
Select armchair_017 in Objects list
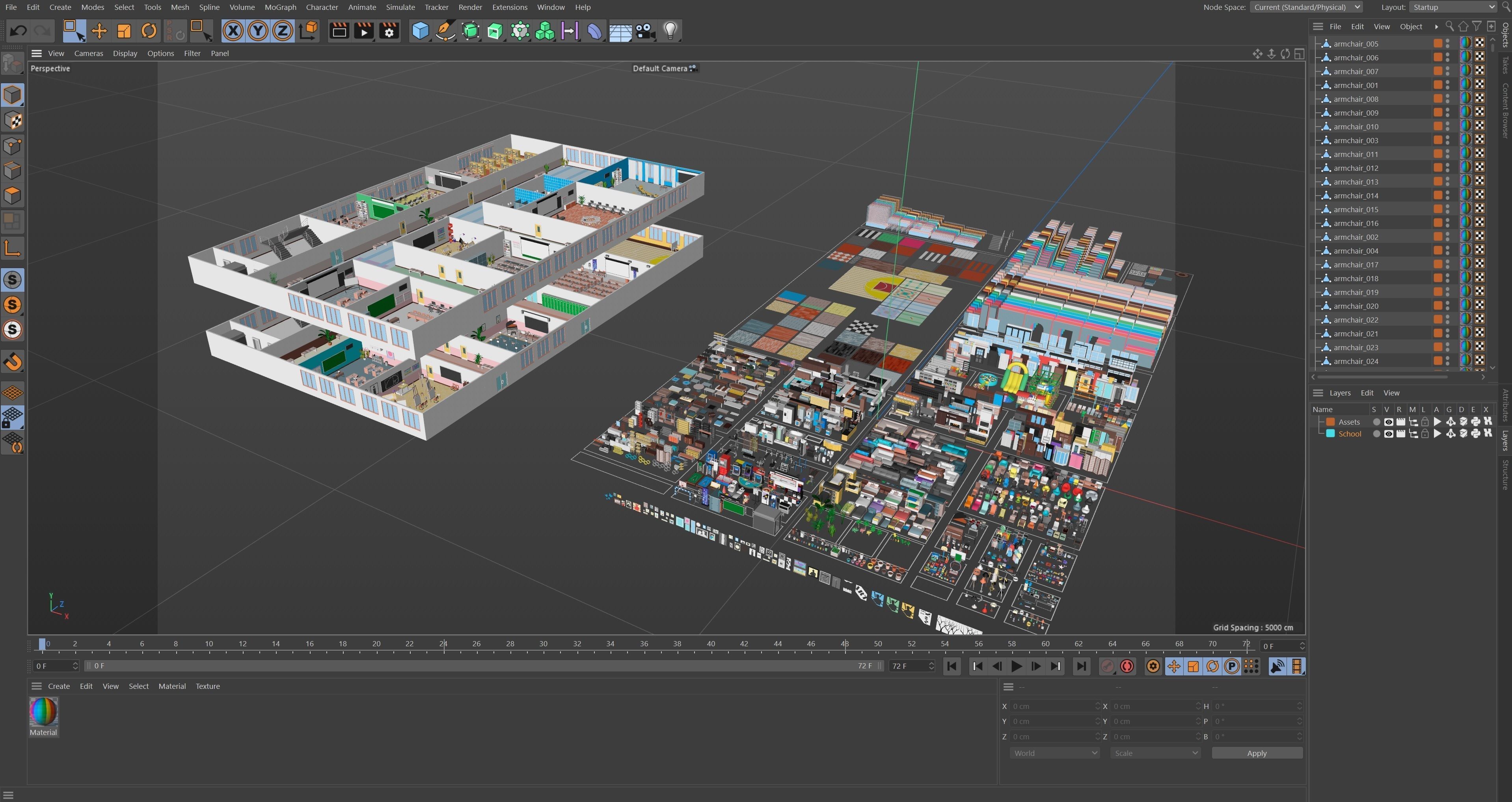[1356, 265]
